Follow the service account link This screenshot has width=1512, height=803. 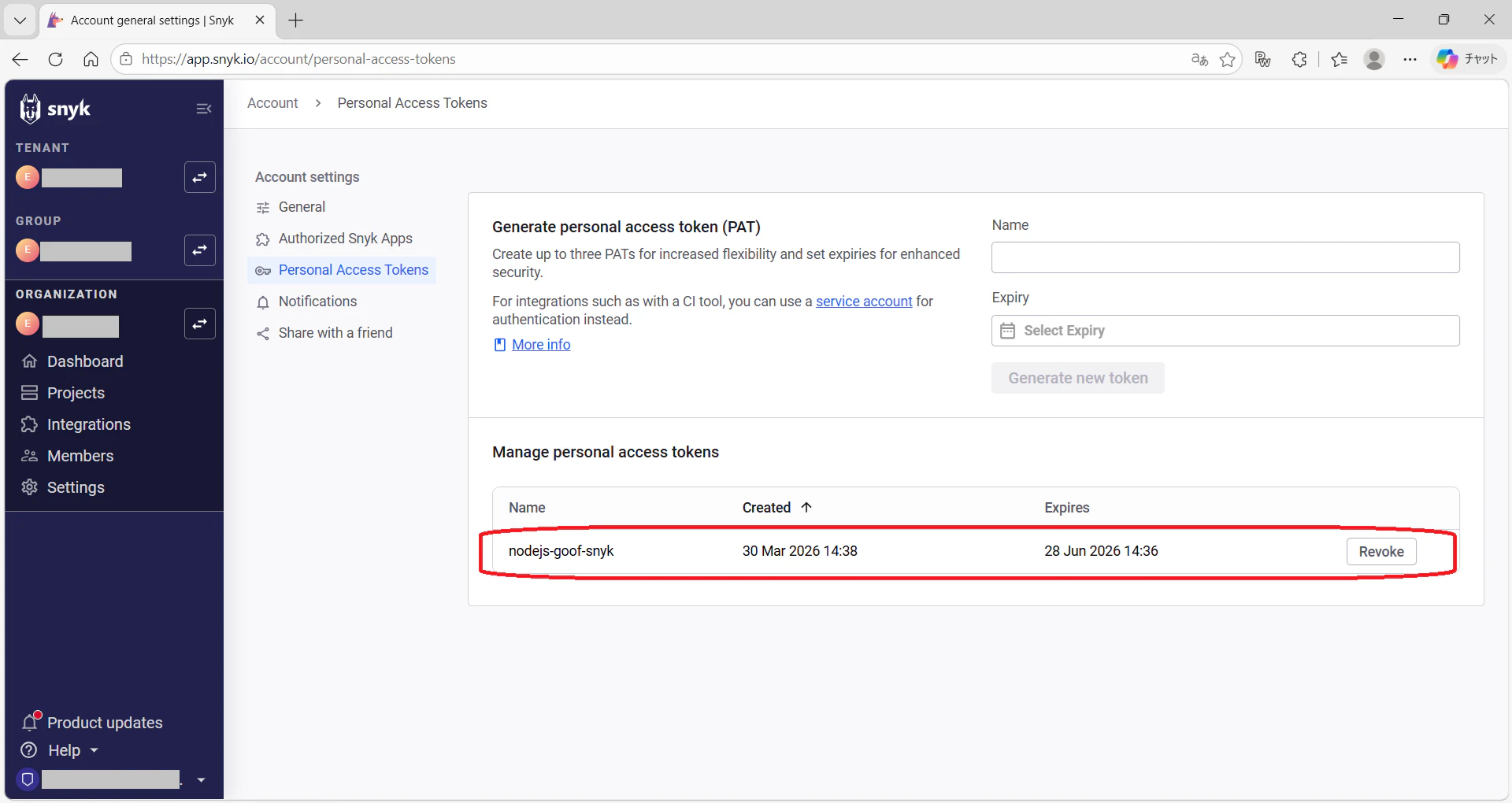864,302
